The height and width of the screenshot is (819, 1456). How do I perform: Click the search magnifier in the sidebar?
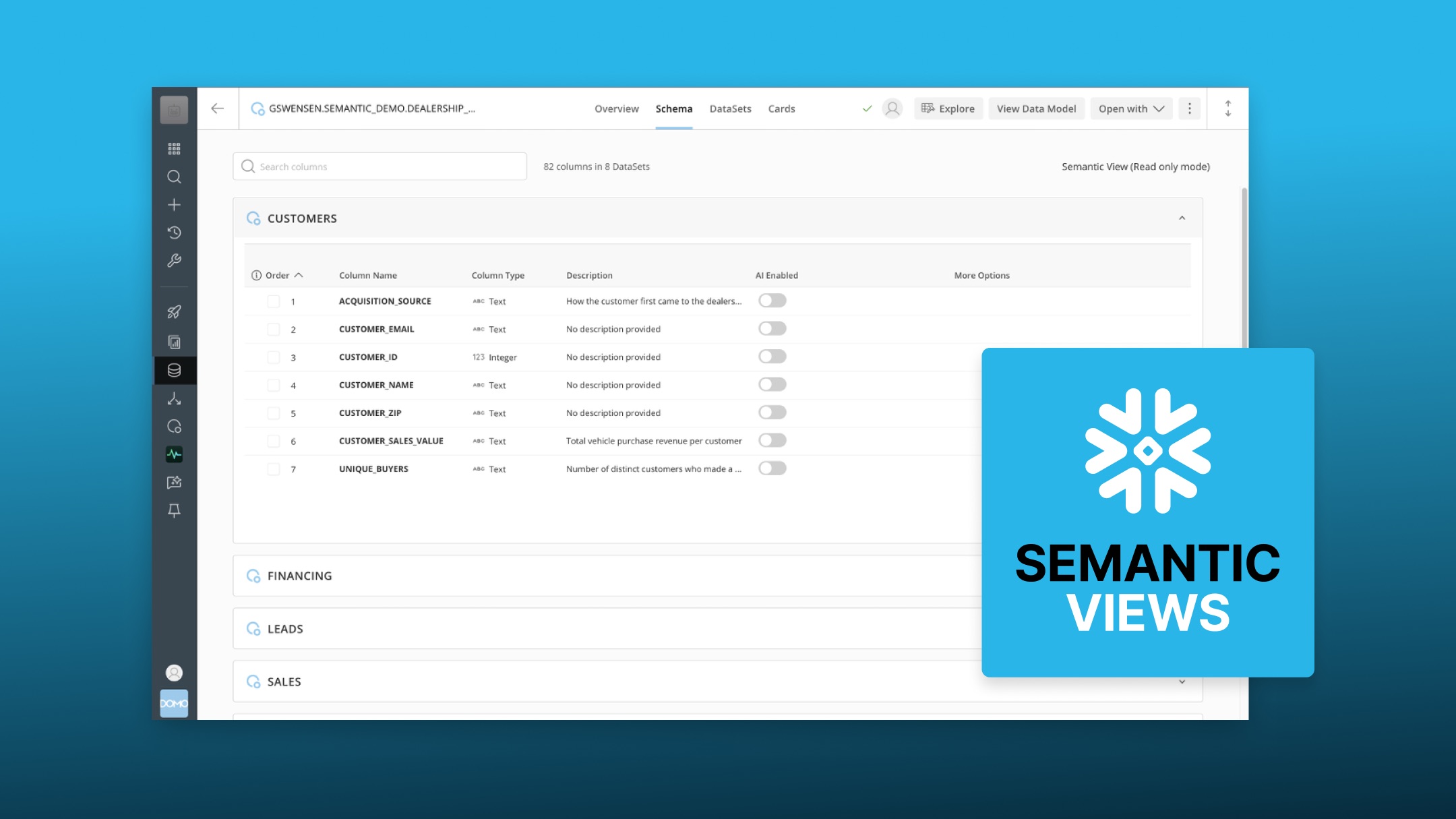(x=174, y=177)
